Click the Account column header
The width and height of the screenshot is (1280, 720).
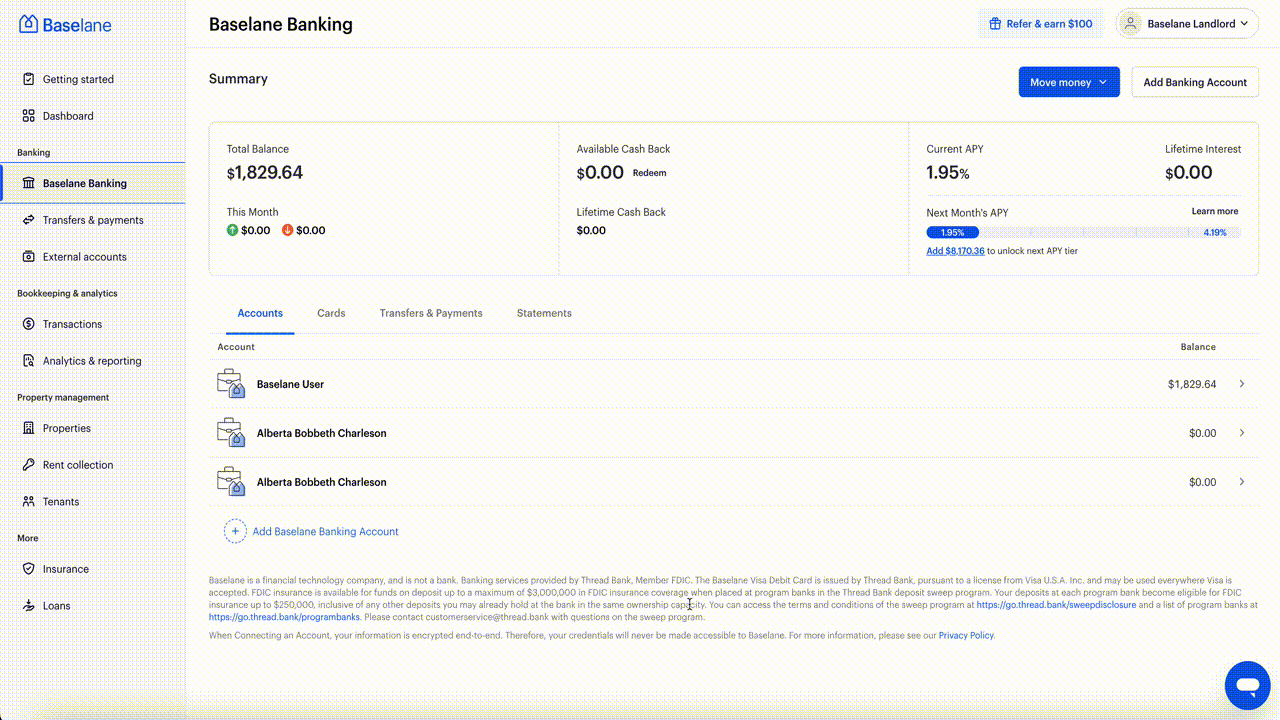pyautogui.click(x=236, y=347)
